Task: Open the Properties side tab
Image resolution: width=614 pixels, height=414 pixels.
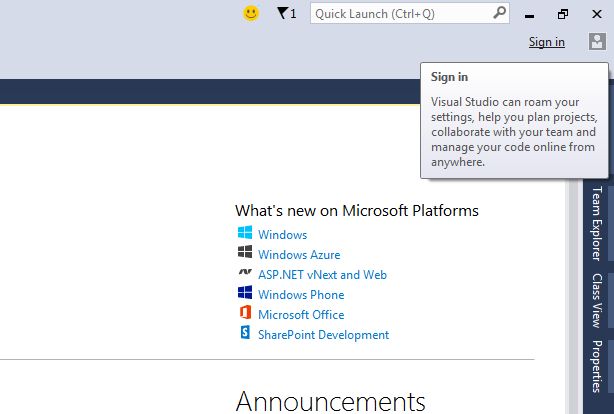Action: [x=596, y=367]
